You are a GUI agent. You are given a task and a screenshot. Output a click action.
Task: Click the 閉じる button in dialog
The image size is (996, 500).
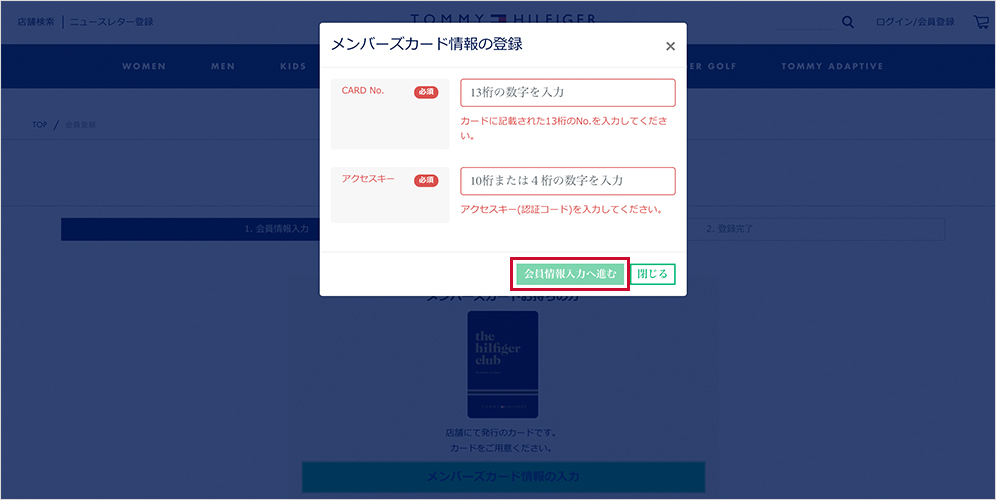point(652,274)
